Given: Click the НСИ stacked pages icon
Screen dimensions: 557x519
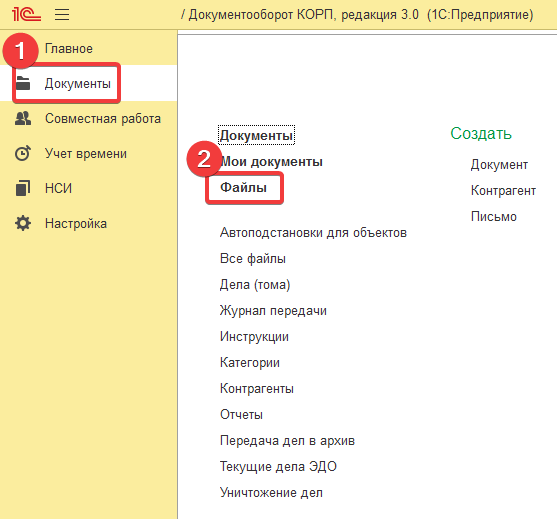Looking at the screenshot, I should tap(23, 188).
